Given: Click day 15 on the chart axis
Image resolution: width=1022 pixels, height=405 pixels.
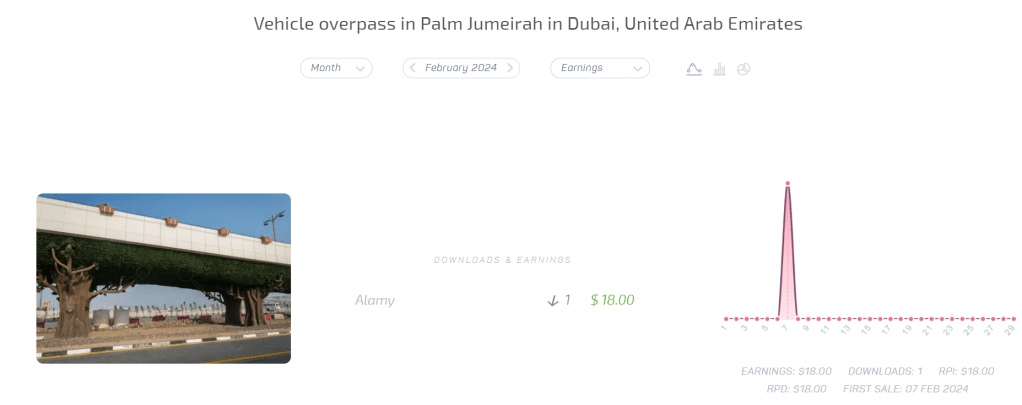Looking at the screenshot, I should [x=867, y=327].
